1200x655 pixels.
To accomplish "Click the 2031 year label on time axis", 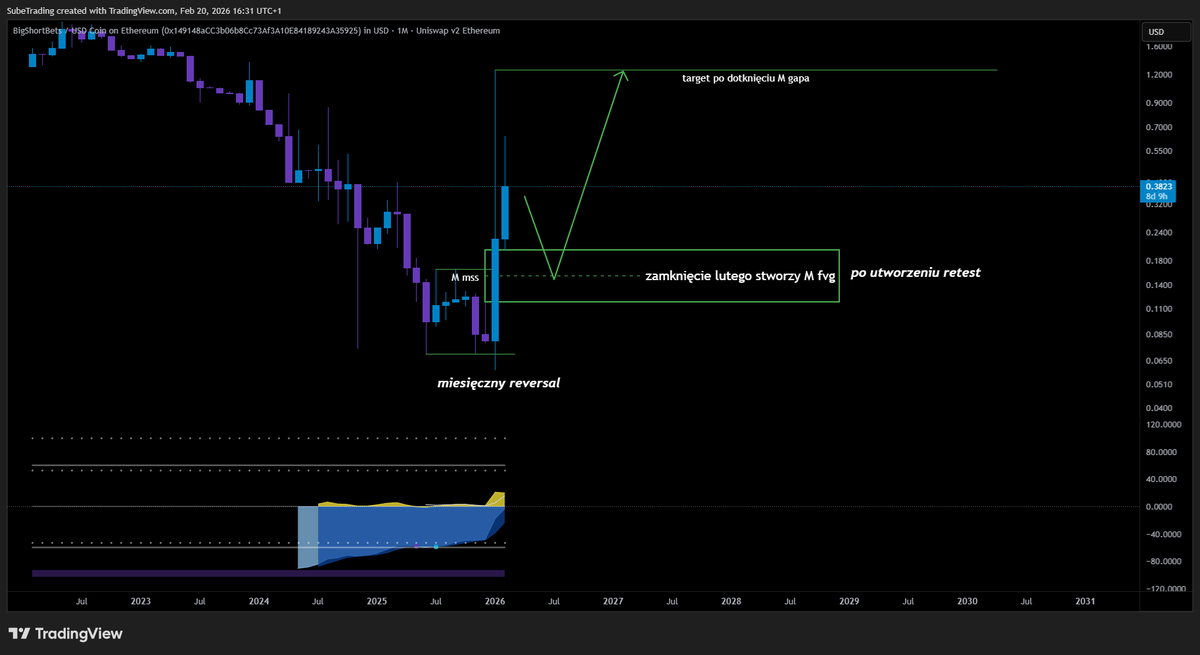I will pyautogui.click(x=1085, y=602).
